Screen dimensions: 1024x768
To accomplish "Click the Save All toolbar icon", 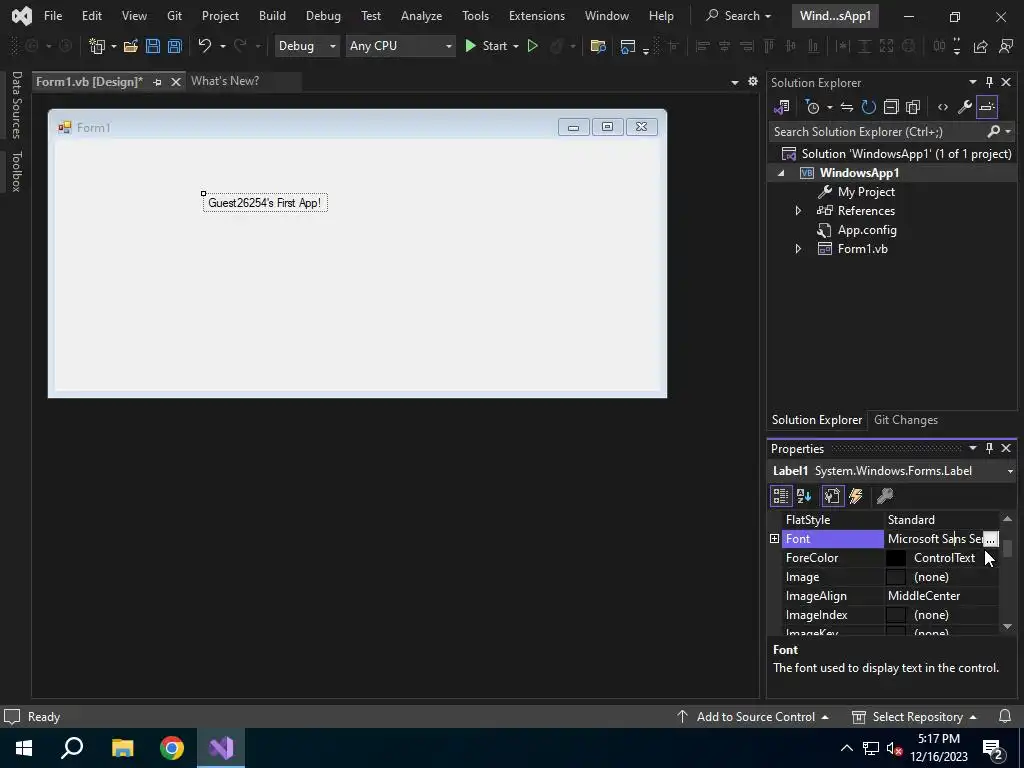I will click(x=174, y=46).
